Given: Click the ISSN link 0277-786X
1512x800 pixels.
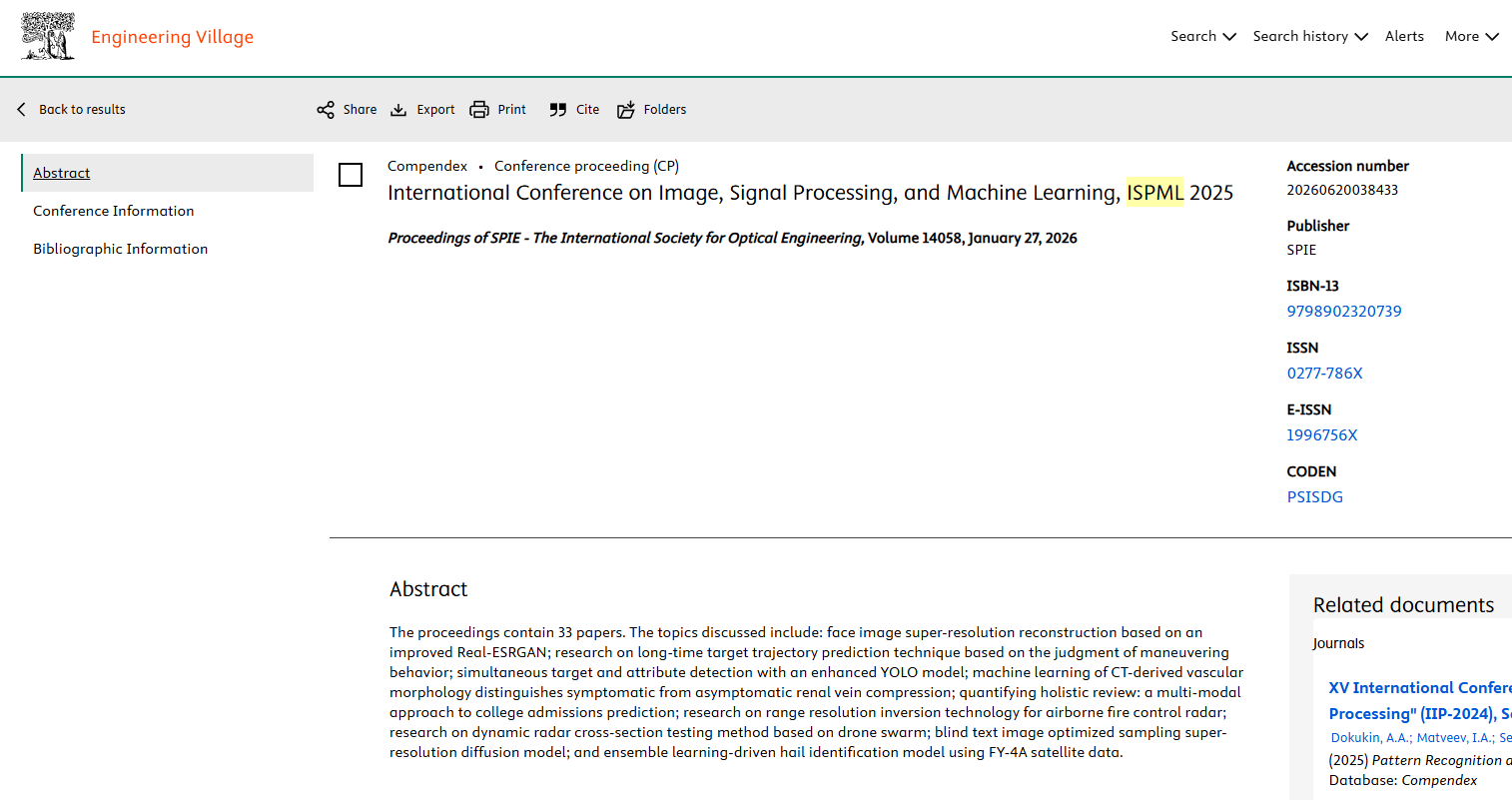Looking at the screenshot, I should pyautogui.click(x=1324, y=374).
